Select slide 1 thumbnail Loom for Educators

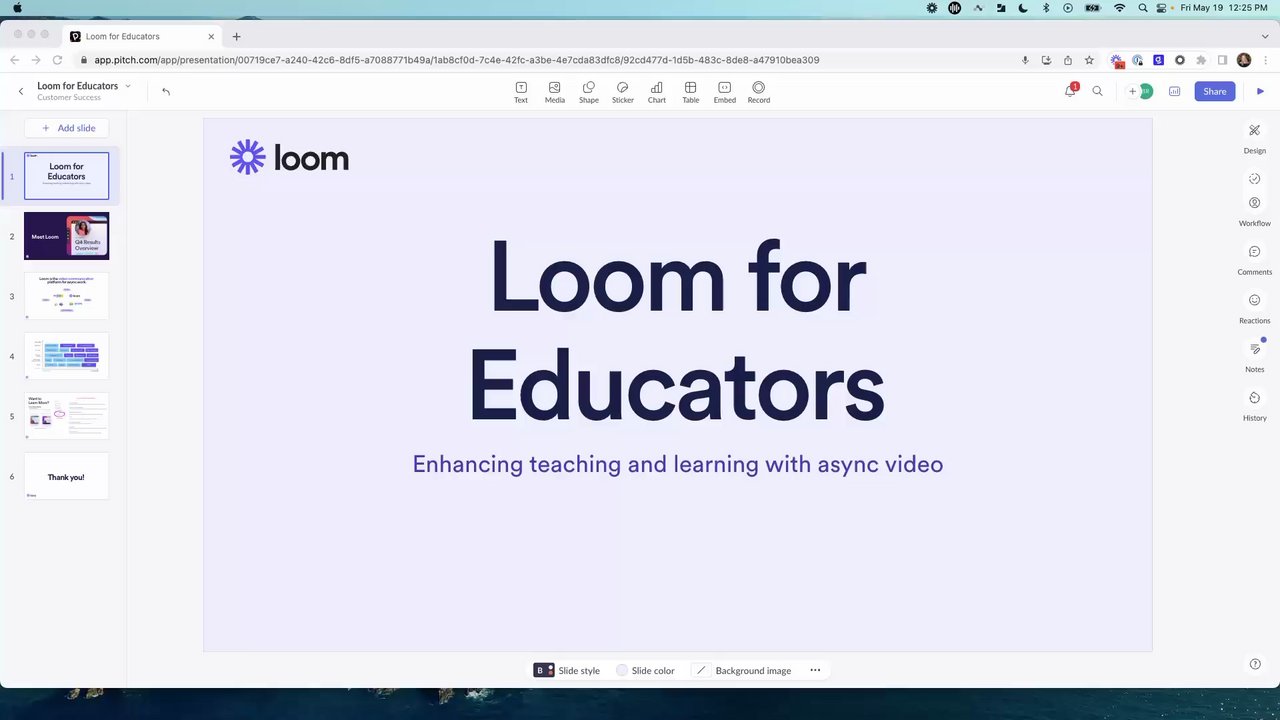(x=66, y=176)
